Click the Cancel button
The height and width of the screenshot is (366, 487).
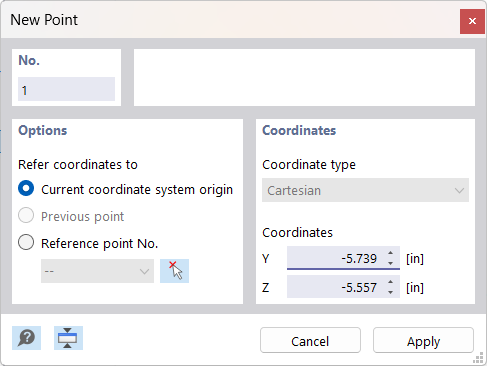[310, 340]
